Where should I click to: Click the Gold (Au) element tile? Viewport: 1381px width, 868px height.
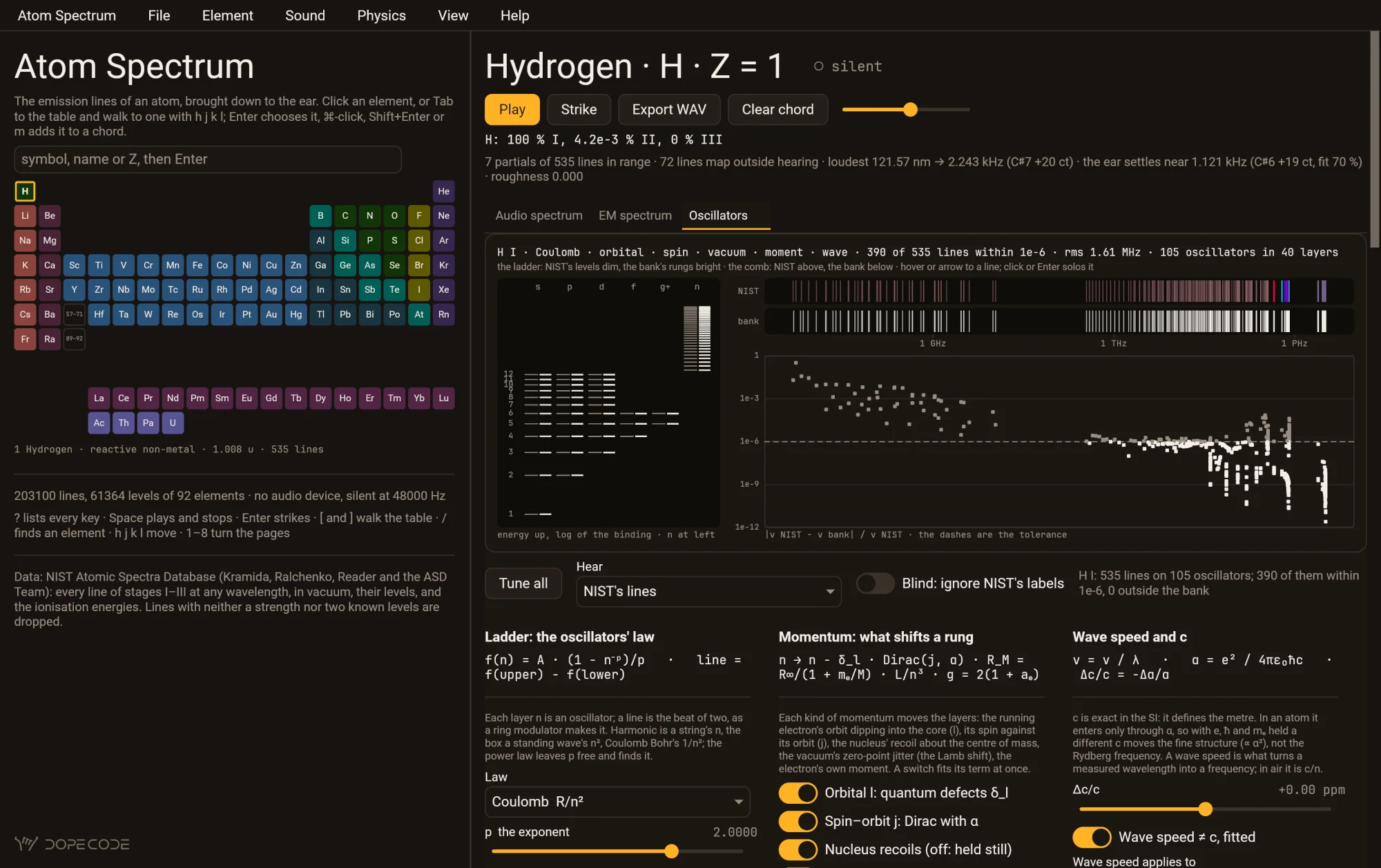click(271, 314)
